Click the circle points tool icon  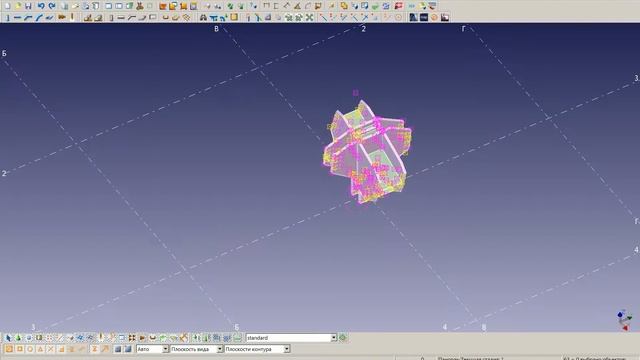pos(398,18)
